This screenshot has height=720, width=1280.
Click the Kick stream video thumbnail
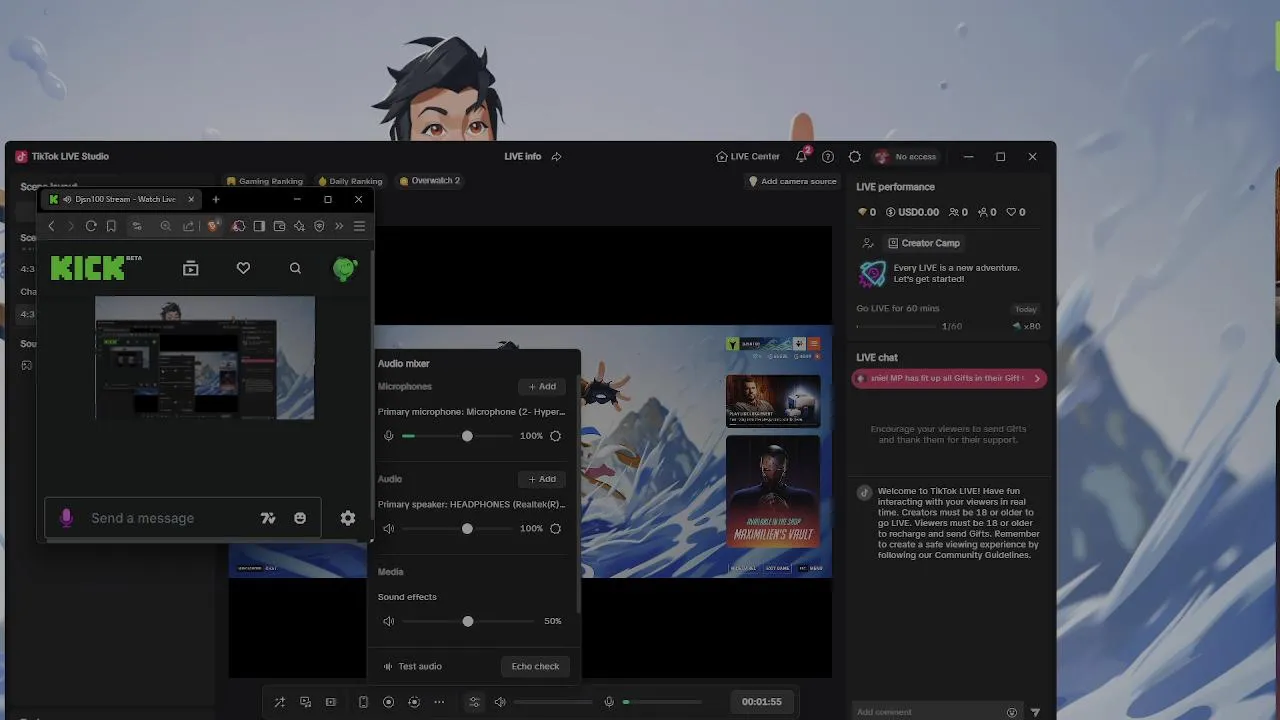click(205, 357)
